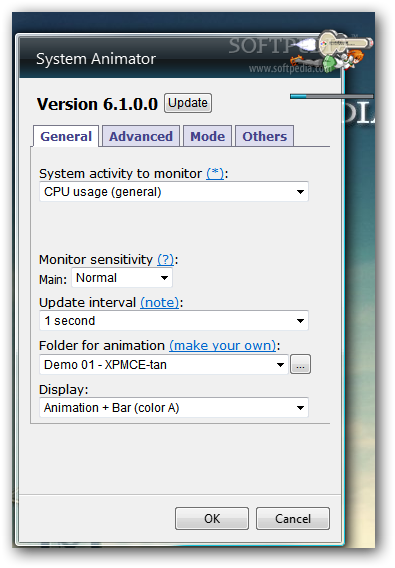Viewport: 395px width, 568px height.
Task: Expand the CPU usage (general) dropdown
Action: pyautogui.click(x=174, y=192)
